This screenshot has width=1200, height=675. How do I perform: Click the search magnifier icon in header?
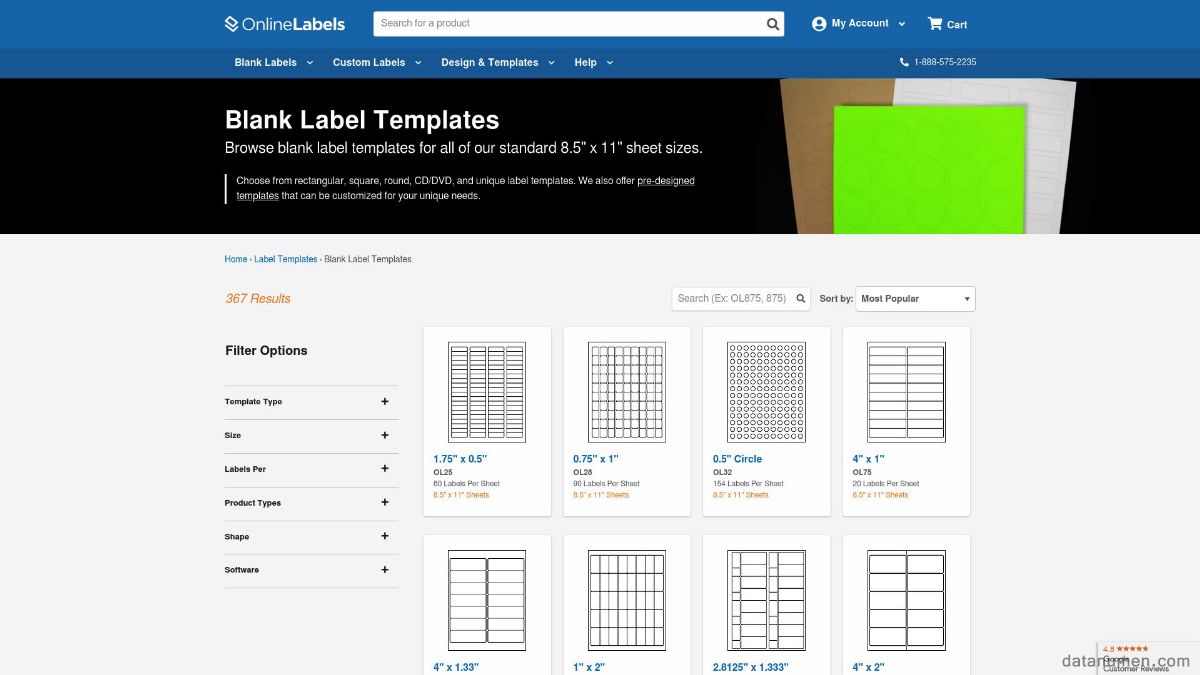pos(773,24)
